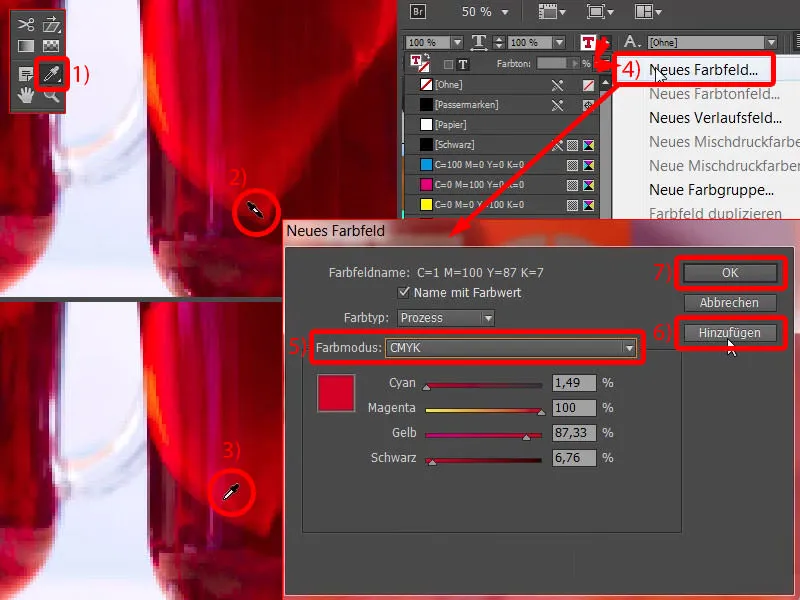
Task: Select the Hand tool
Action: click(26, 95)
